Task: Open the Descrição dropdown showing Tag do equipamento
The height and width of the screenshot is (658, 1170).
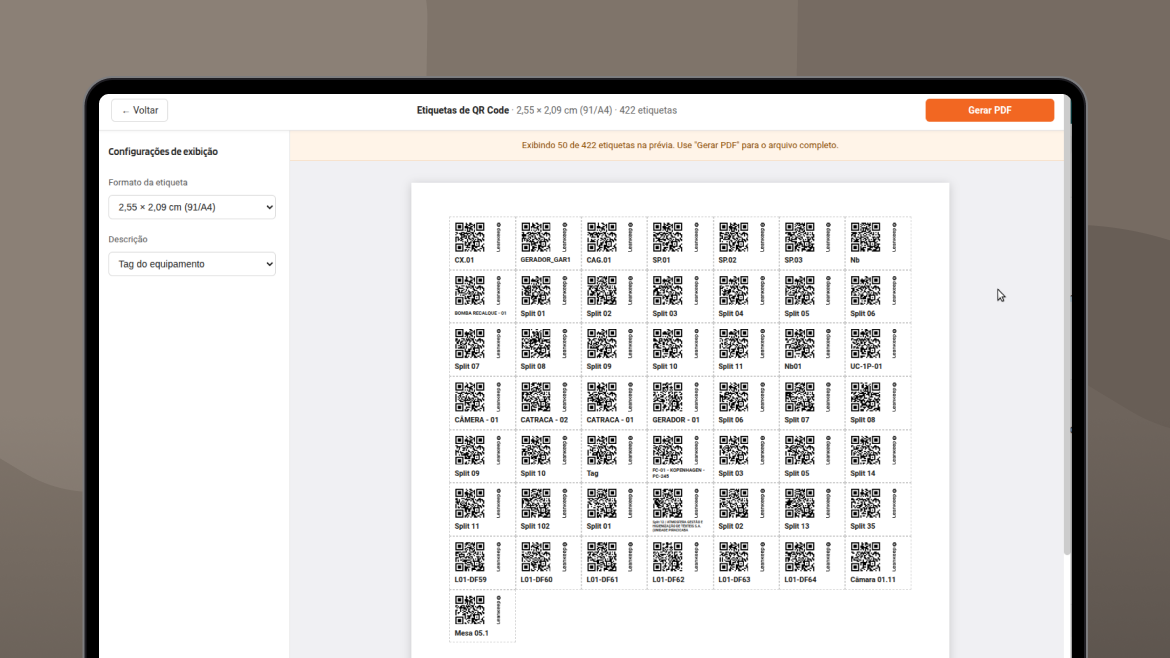Action: pyautogui.click(x=192, y=264)
